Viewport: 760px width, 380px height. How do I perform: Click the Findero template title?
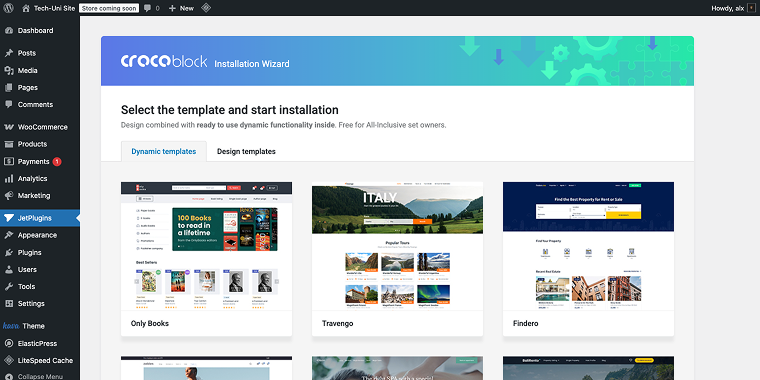point(525,323)
